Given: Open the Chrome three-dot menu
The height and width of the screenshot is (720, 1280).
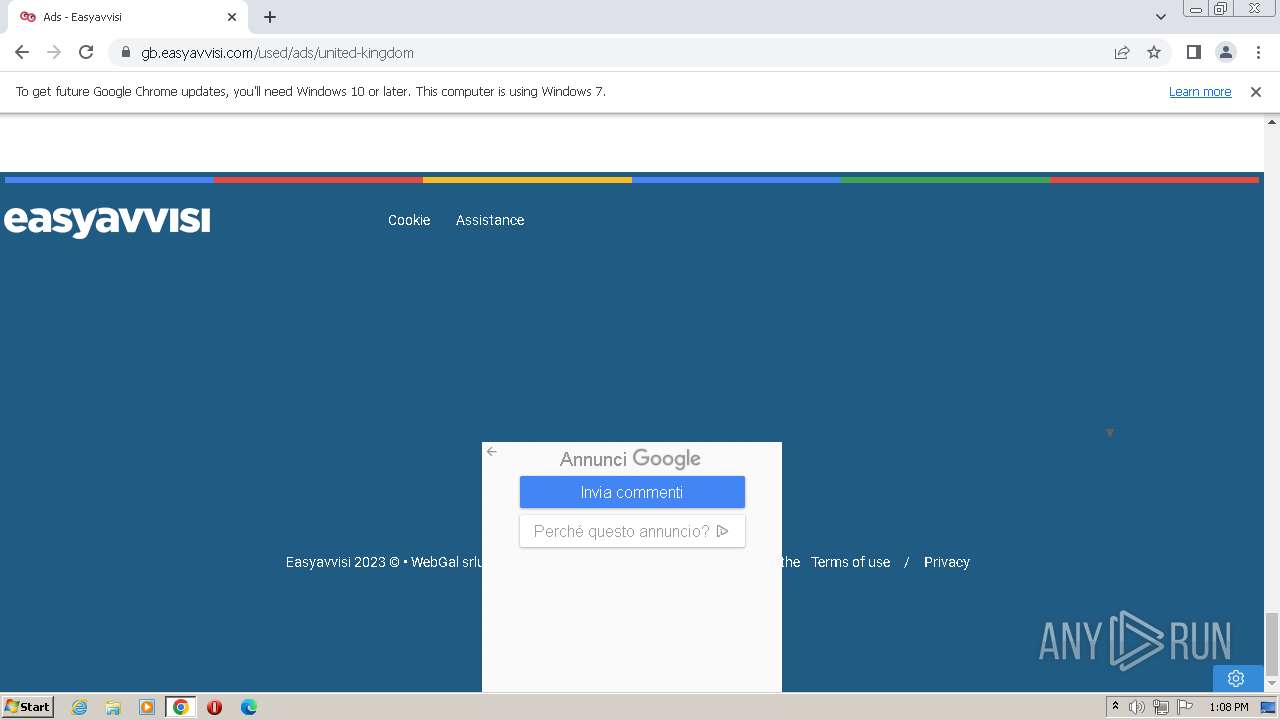Looking at the screenshot, I should (x=1258, y=52).
